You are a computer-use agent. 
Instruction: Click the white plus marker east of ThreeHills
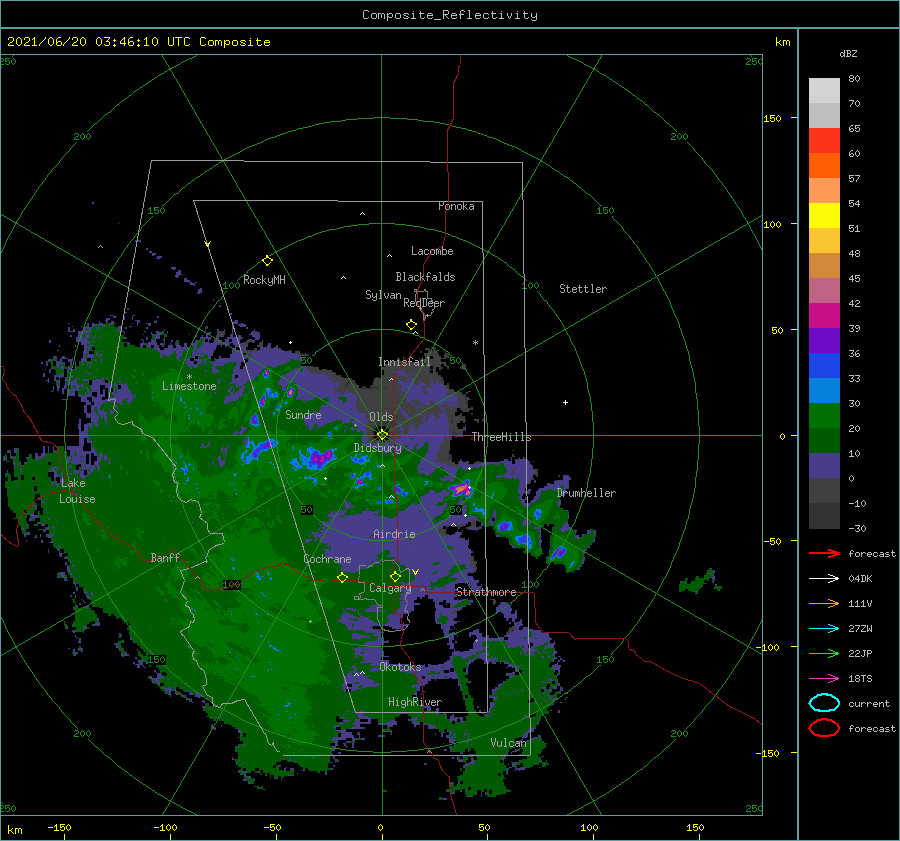565,402
